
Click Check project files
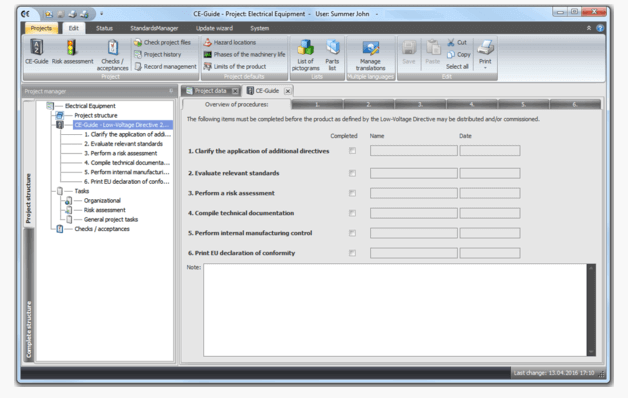[162, 42]
